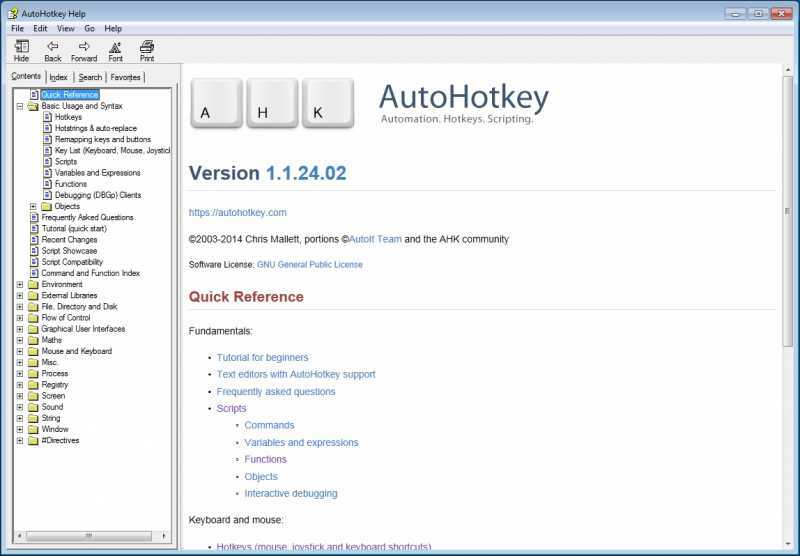Screen dimensions: 800x556
Task: Expand the Objects tree node
Action: [x=33, y=207]
